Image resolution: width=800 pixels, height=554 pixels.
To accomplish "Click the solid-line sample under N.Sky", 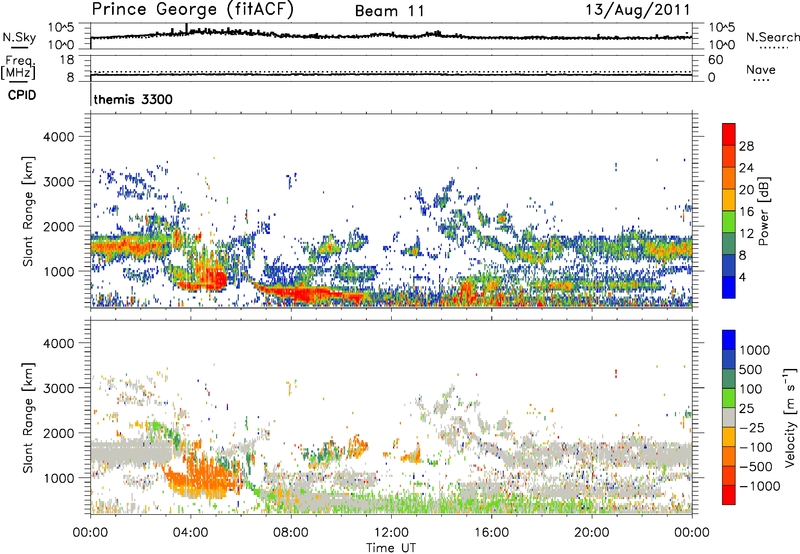I will [x=19, y=47].
